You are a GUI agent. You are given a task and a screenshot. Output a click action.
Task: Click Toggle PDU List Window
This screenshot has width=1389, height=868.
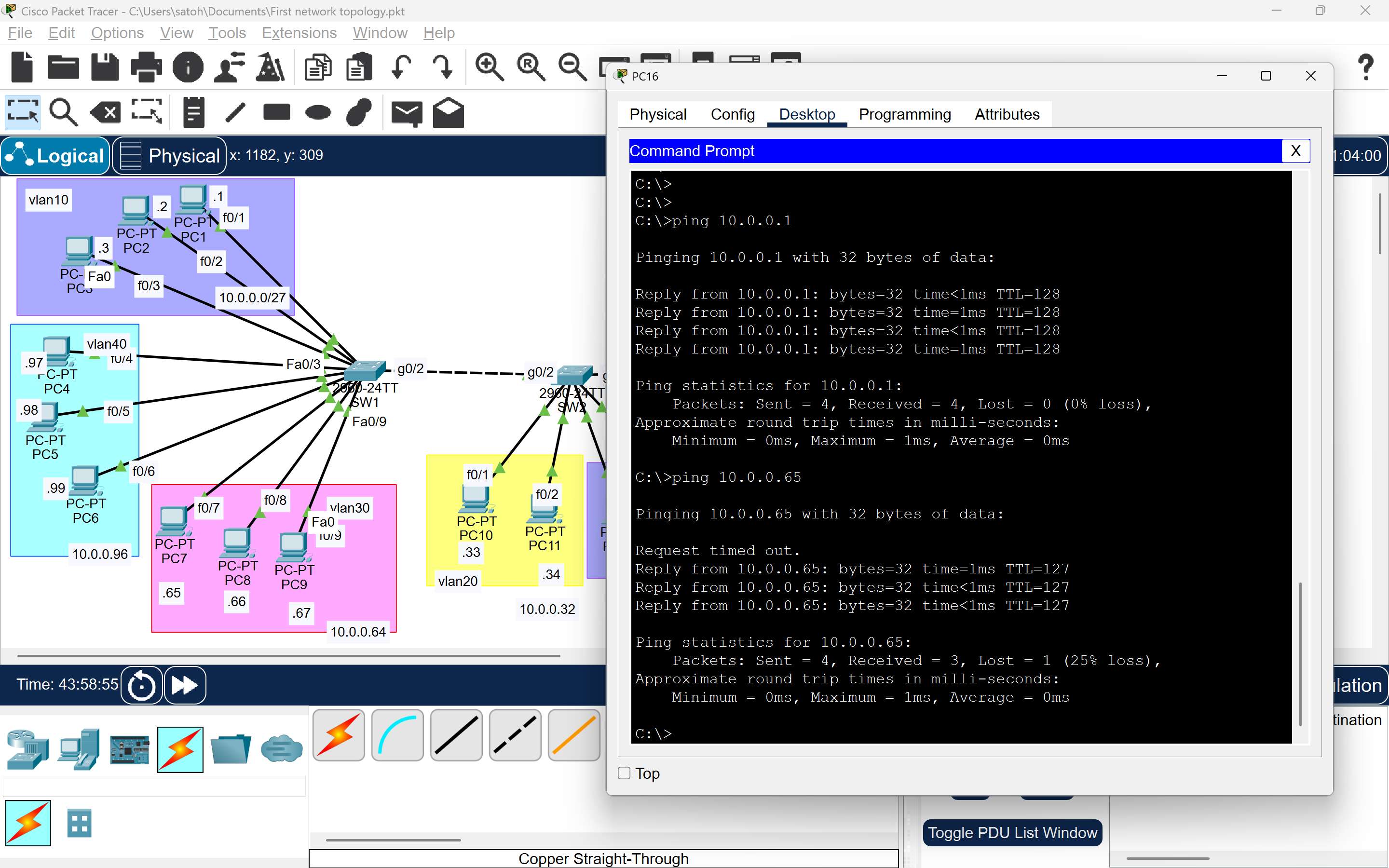pos(1012,832)
